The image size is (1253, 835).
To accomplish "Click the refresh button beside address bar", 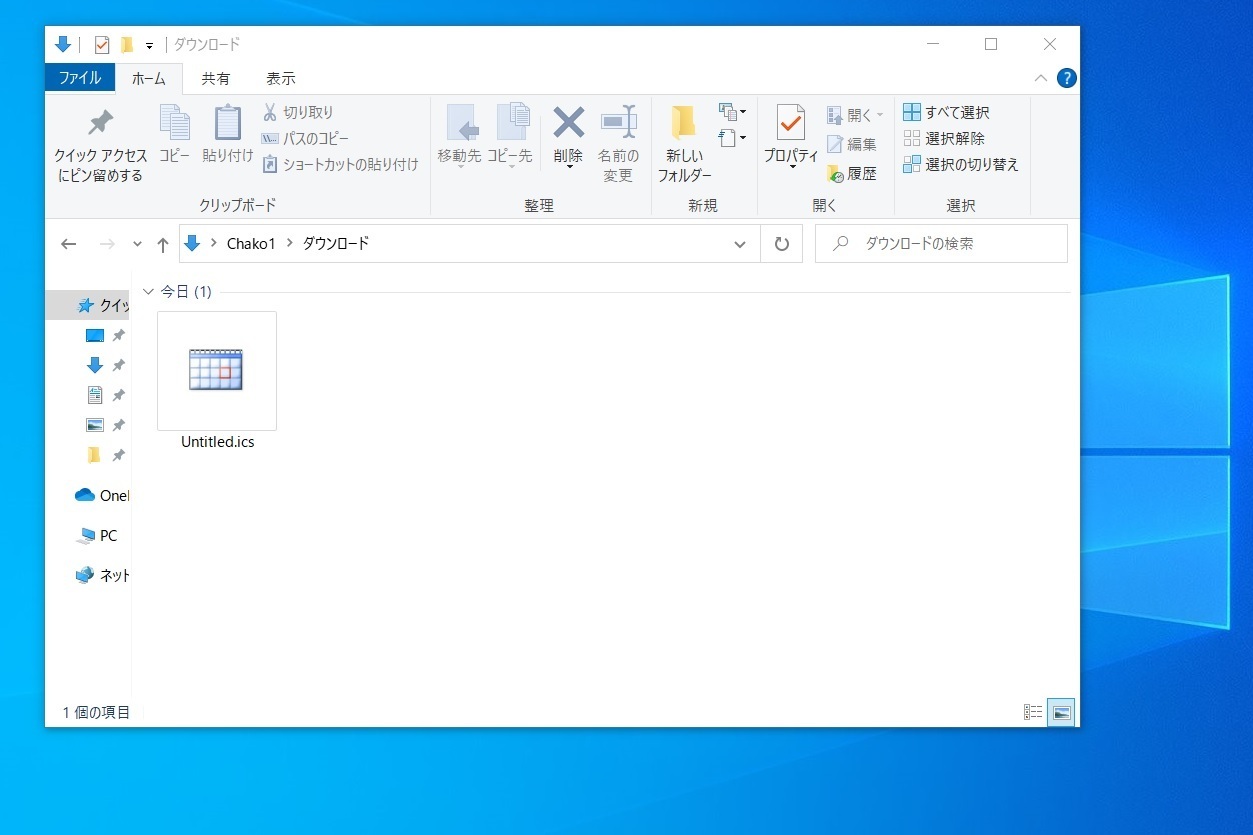I will coord(782,244).
